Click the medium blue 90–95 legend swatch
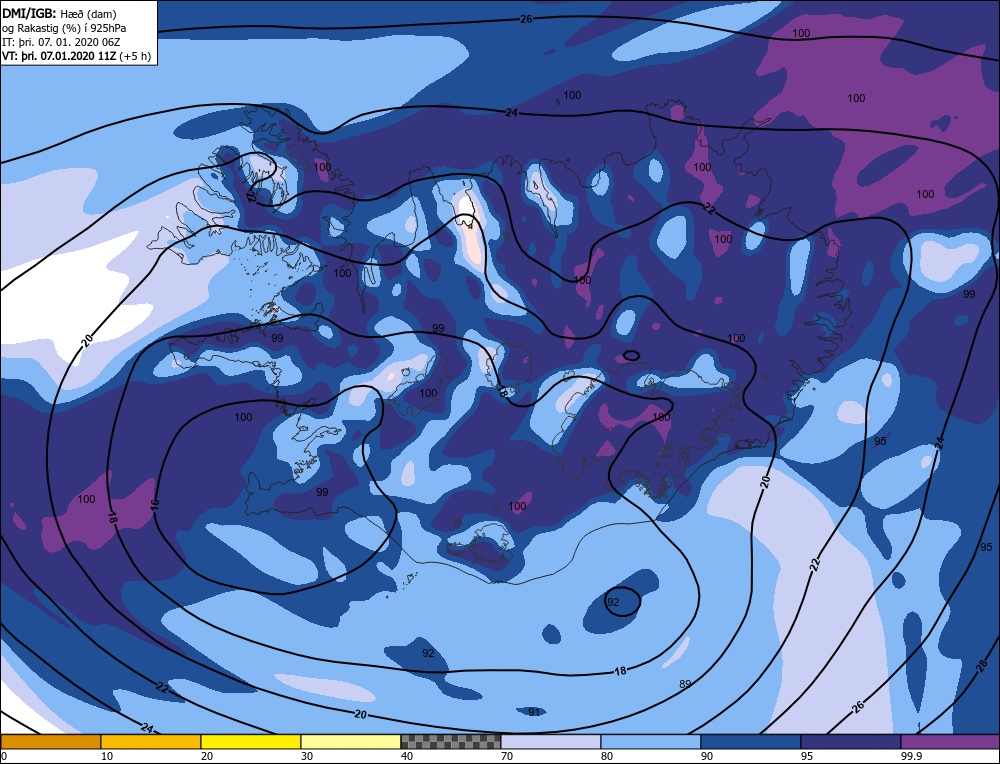This screenshot has width=1000, height=764. tap(751, 741)
